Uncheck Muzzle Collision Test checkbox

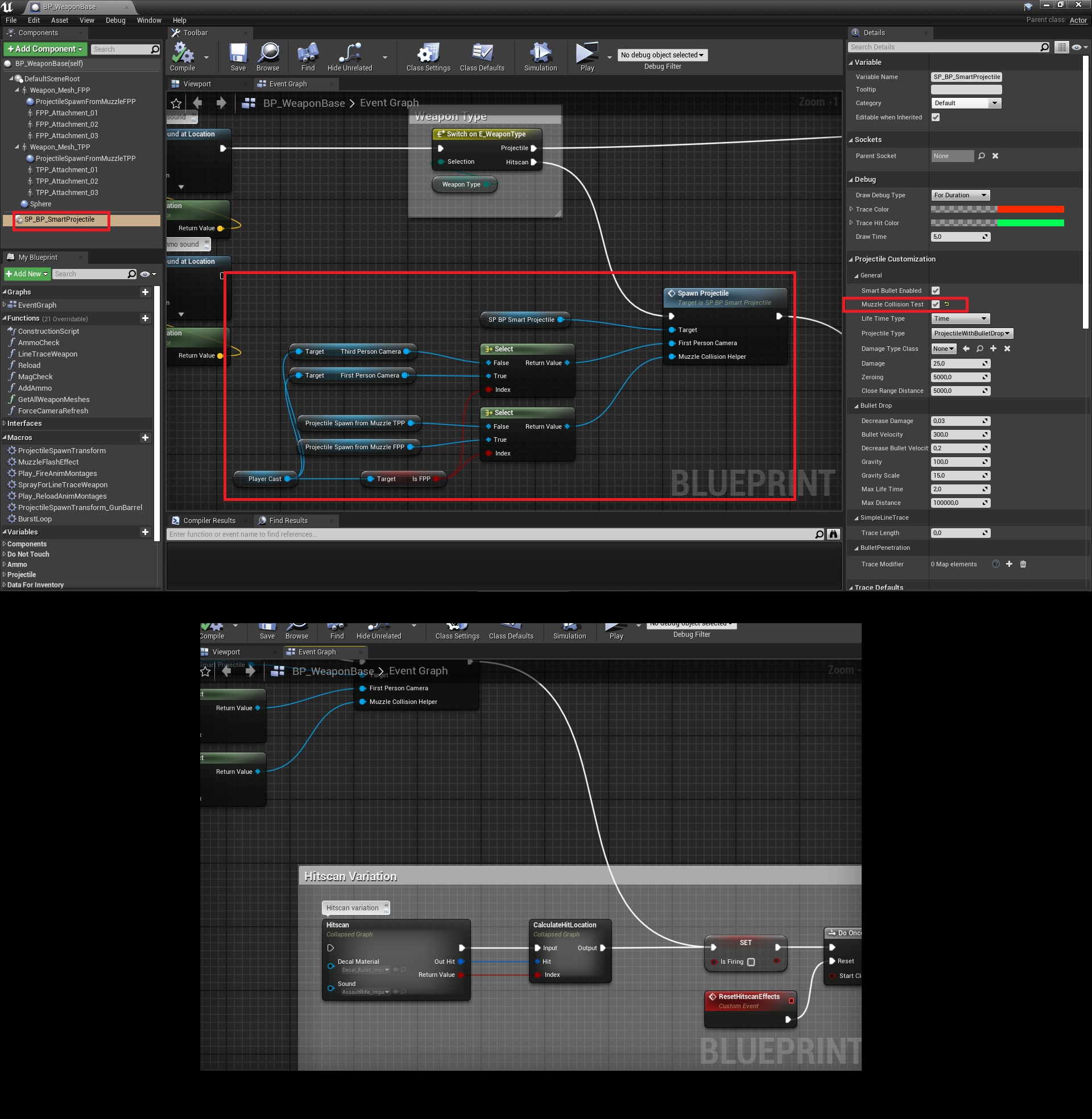click(x=936, y=304)
